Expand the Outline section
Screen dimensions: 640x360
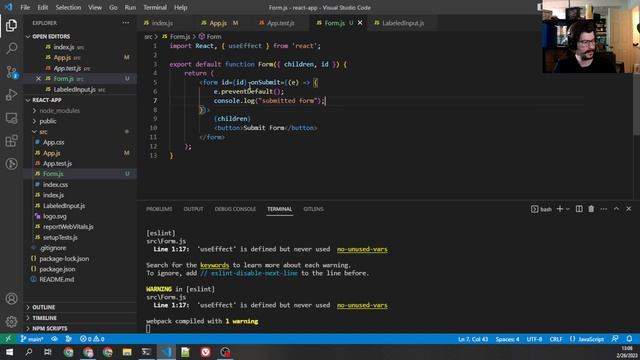pyautogui.click(x=44, y=307)
